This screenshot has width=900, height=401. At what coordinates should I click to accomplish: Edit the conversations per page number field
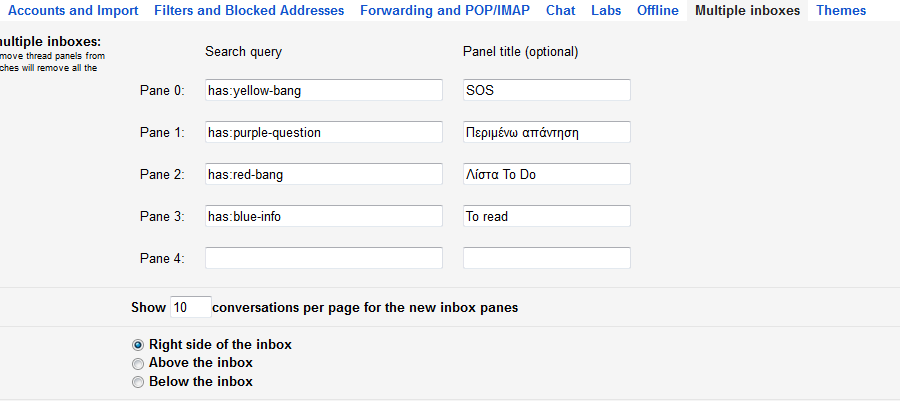point(190,307)
